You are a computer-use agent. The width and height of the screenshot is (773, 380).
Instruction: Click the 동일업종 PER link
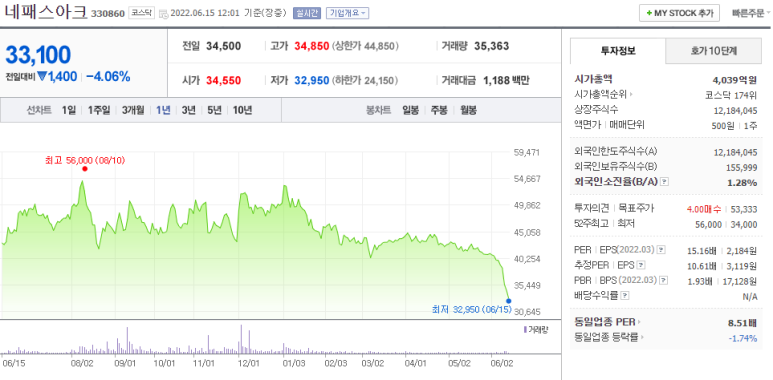pyautogui.click(x=605, y=322)
